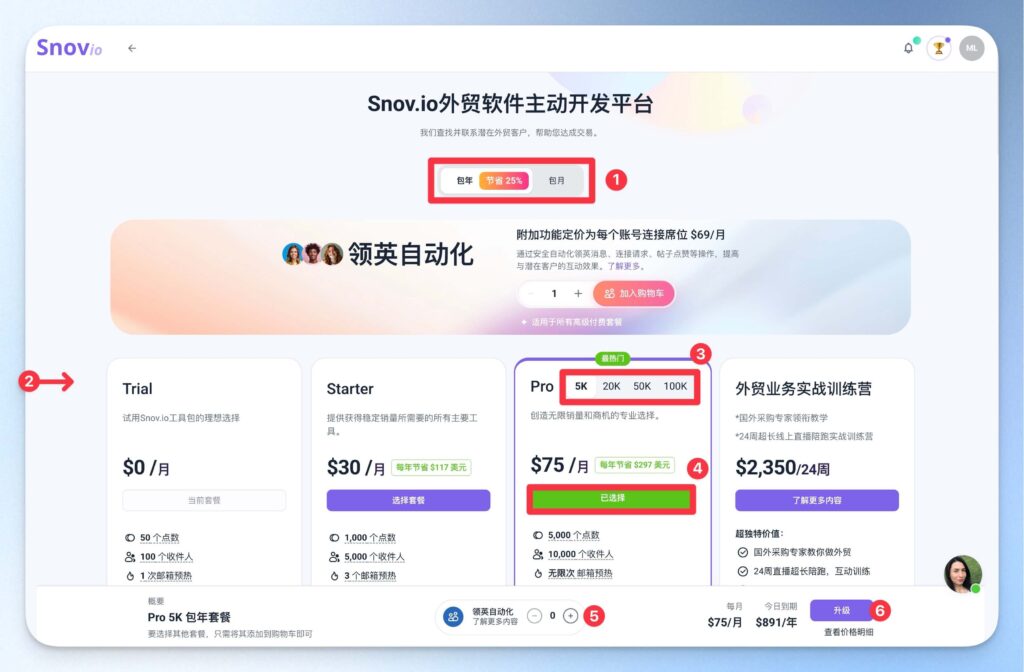The height and width of the screenshot is (672, 1024).
Task: Click the 每年节省 $297 美元 badge
Action: click(x=635, y=465)
